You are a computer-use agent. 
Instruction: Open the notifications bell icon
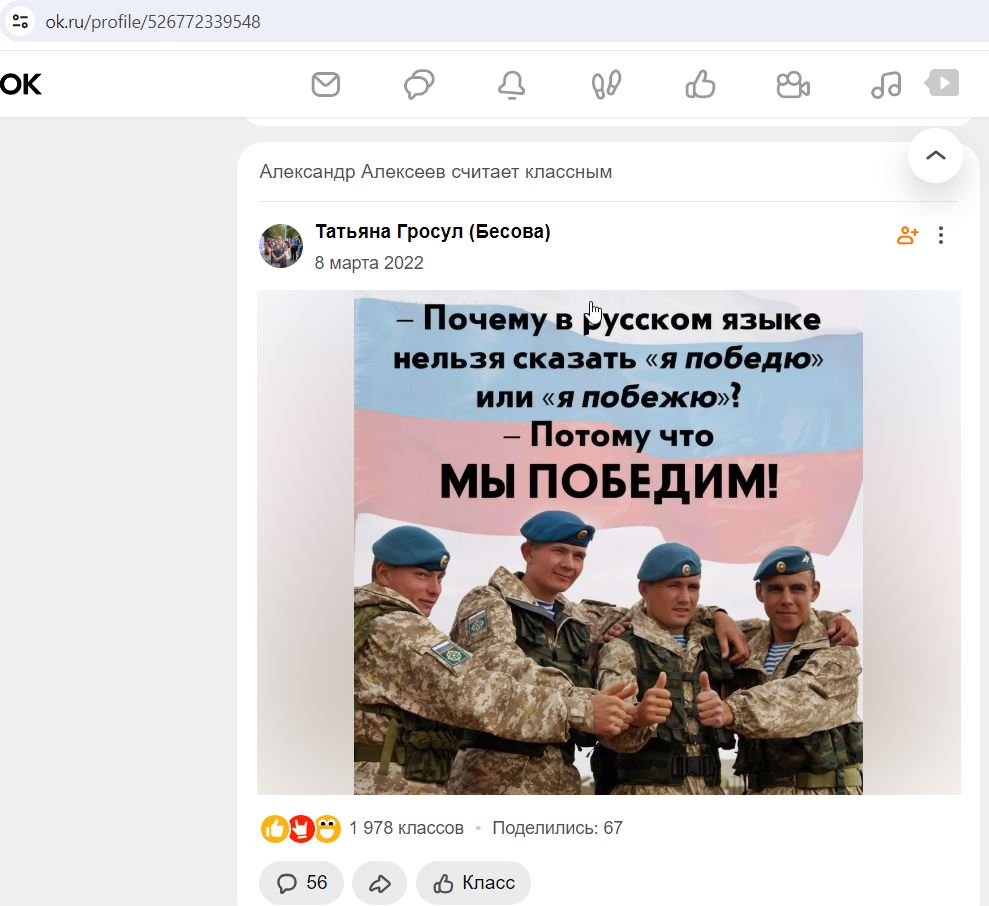(512, 85)
